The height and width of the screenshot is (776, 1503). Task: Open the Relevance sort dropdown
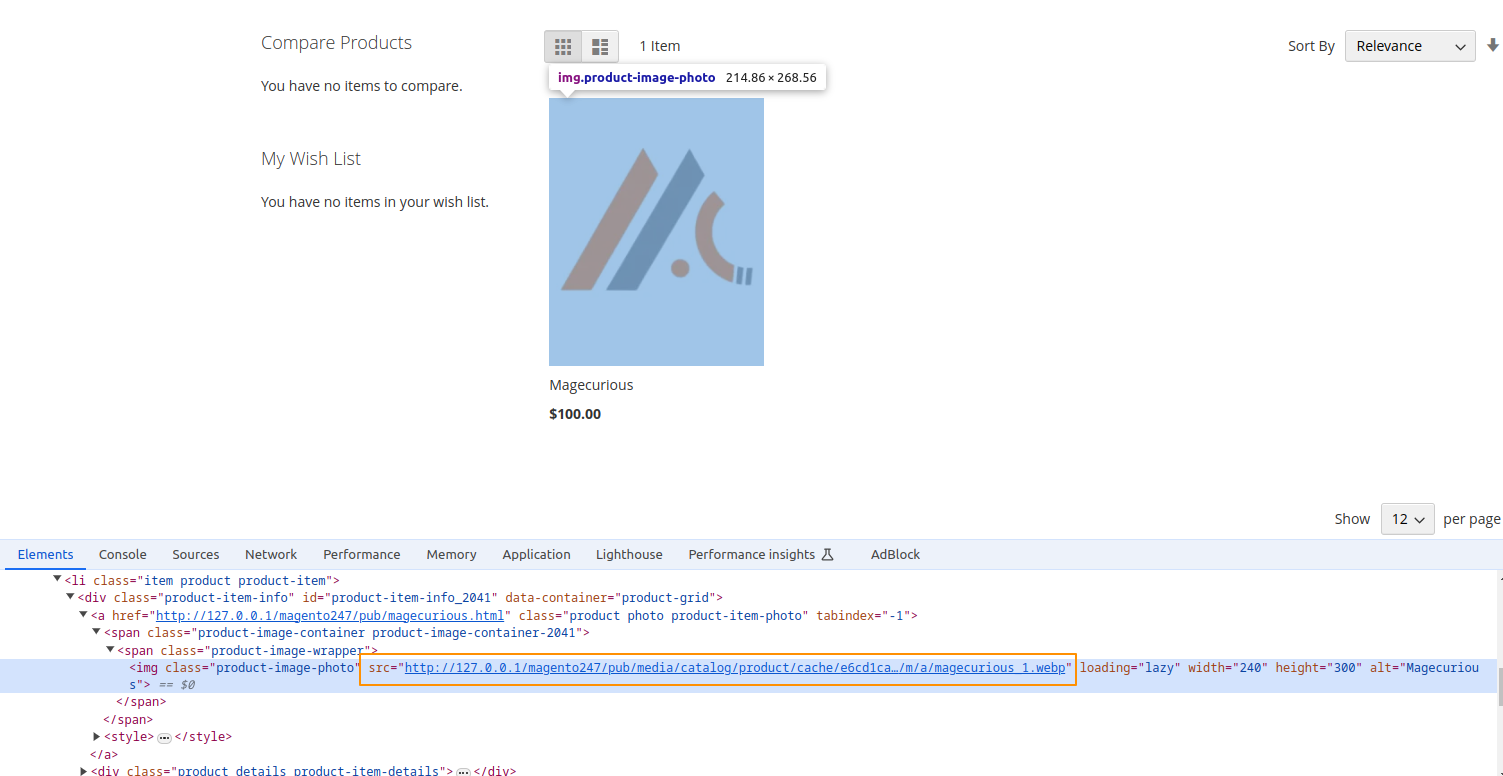point(1409,46)
